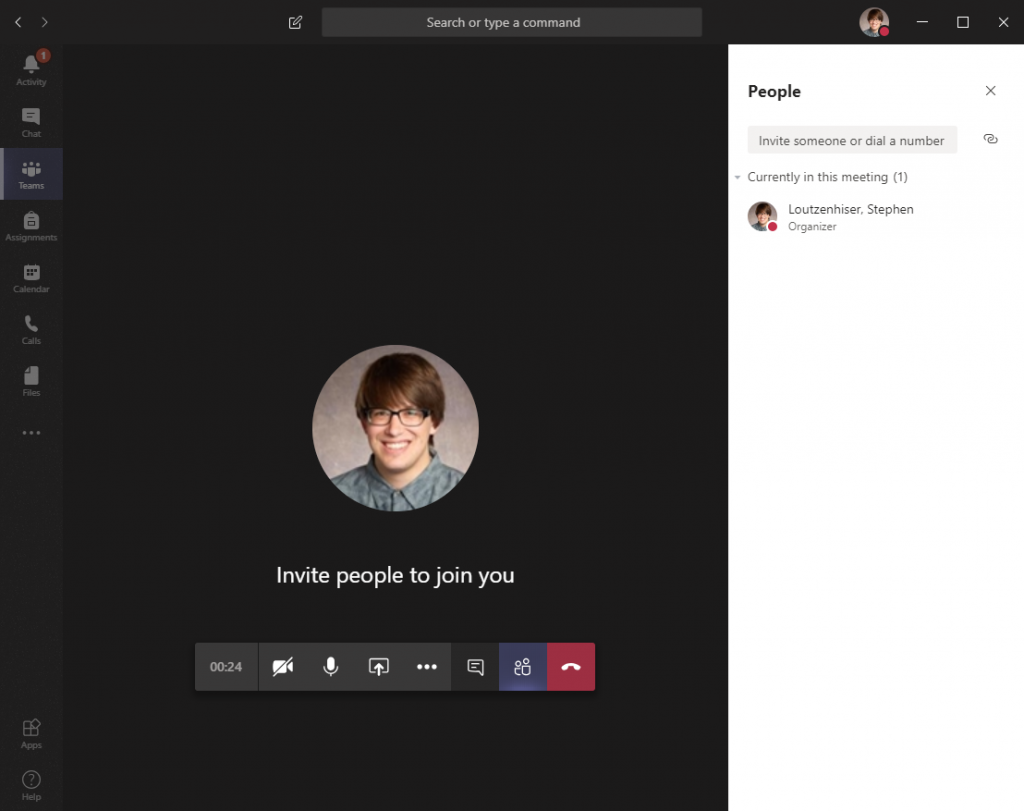Go to Teams in the sidebar
The height and width of the screenshot is (811, 1024).
31,174
